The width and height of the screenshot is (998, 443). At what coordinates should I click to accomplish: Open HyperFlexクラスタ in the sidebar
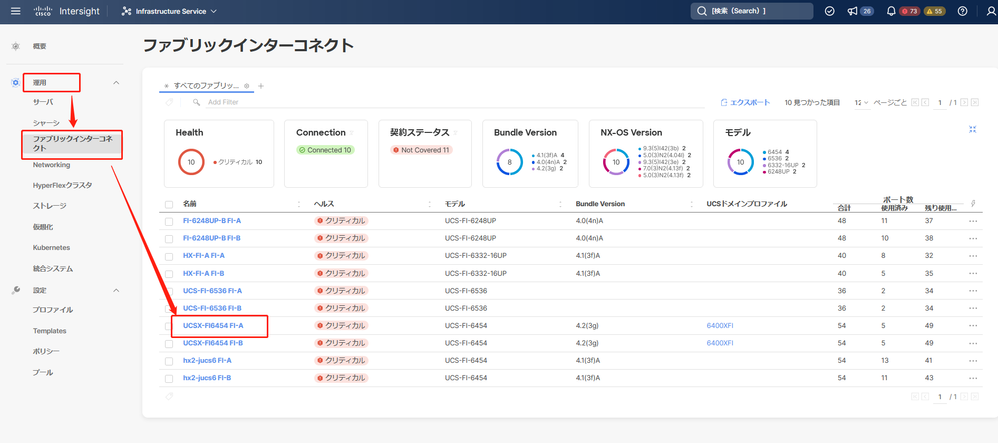[62, 185]
